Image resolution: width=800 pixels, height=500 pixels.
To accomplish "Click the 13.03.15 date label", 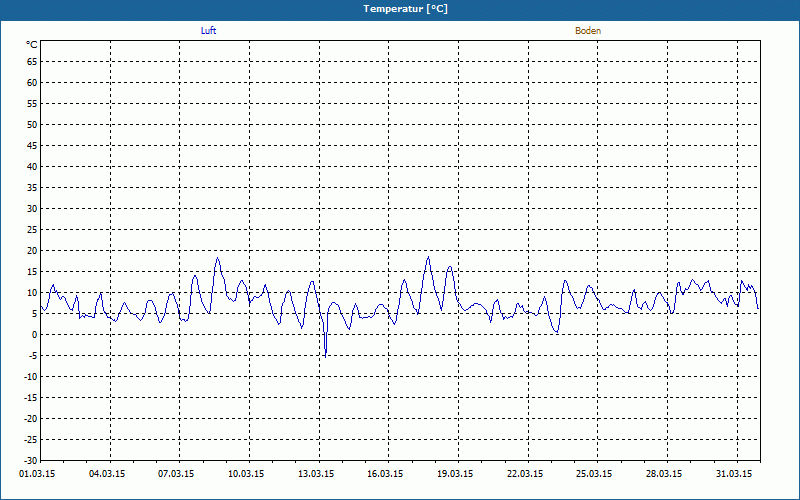I will 316,474.
